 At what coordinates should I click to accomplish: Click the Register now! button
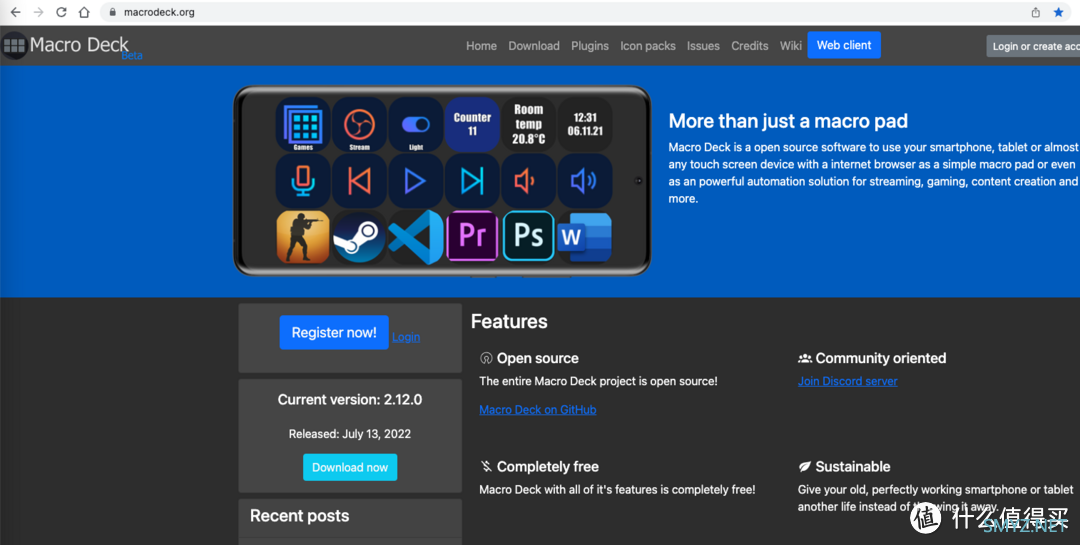pos(334,332)
